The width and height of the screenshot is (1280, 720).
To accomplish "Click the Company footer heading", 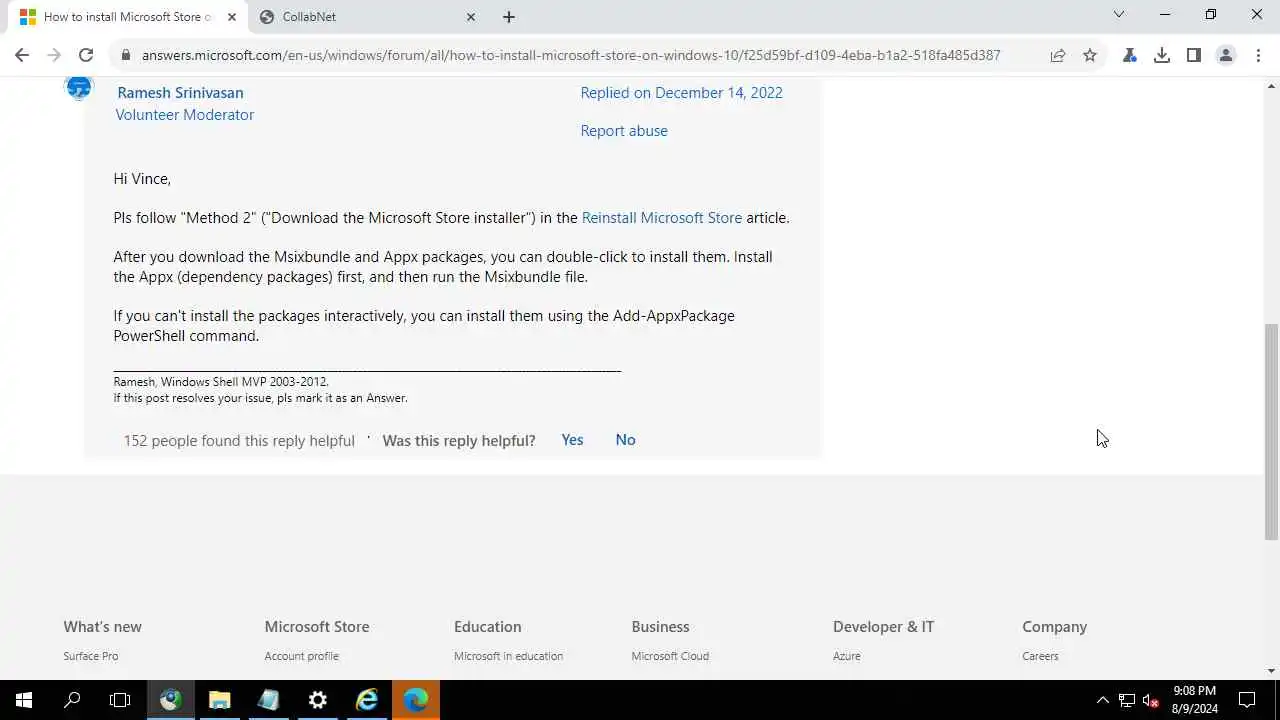I will 1054,626.
